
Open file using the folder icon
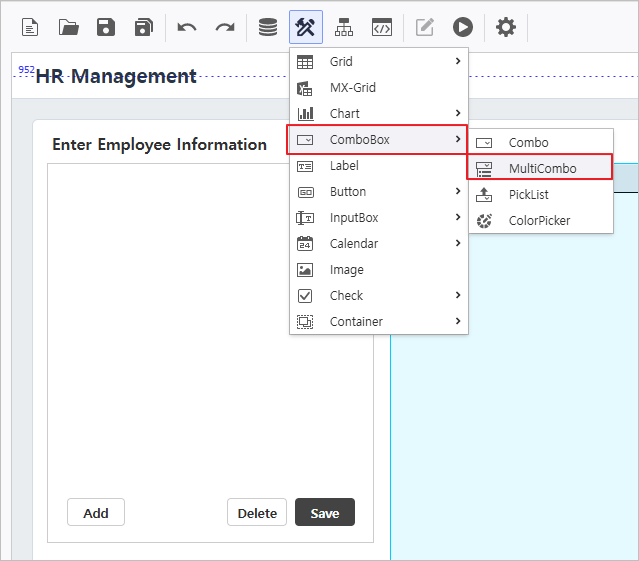68,27
